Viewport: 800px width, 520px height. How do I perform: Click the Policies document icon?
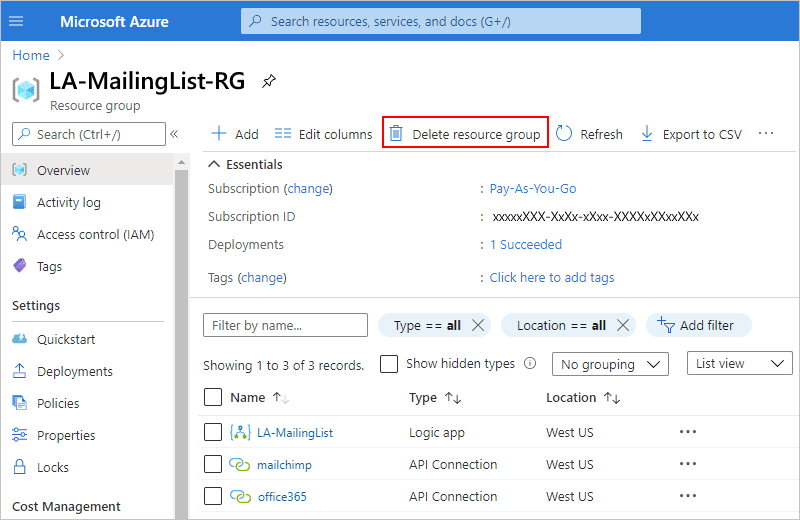pos(19,403)
